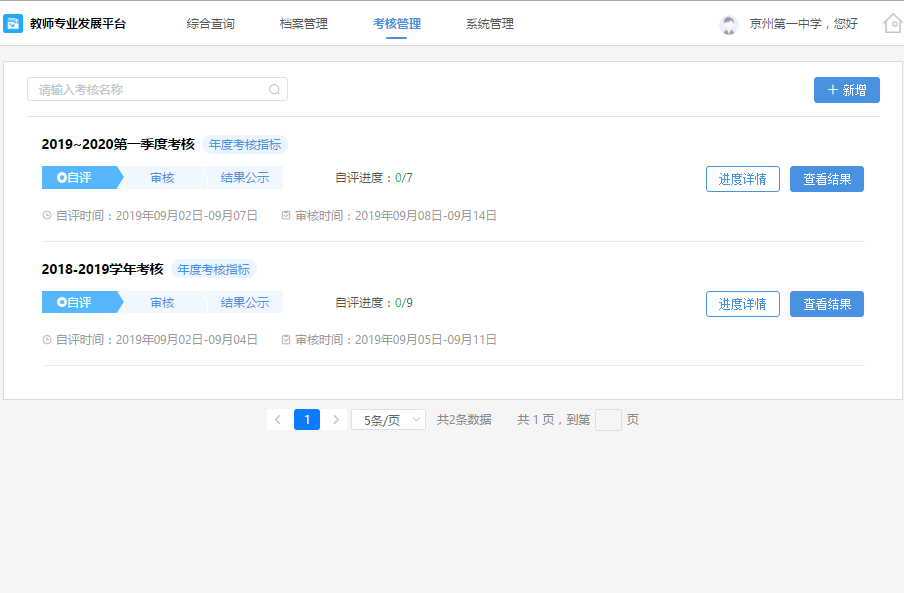The width and height of the screenshot is (904, 593).
Task: Click the calendar icon beside second 审核时间
Action: click(x=285, y=339)
